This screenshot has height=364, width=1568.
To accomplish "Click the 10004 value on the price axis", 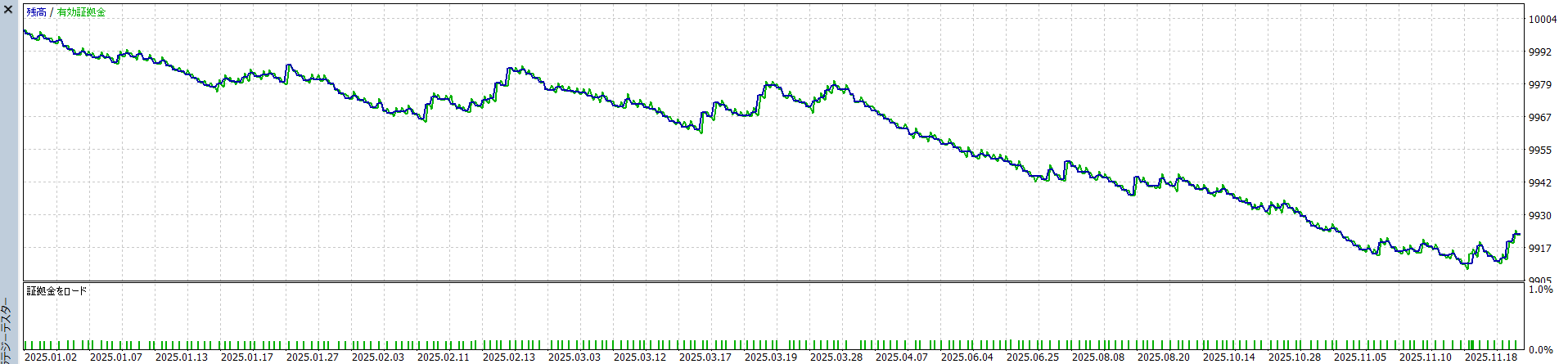I will pos(1543,20).
